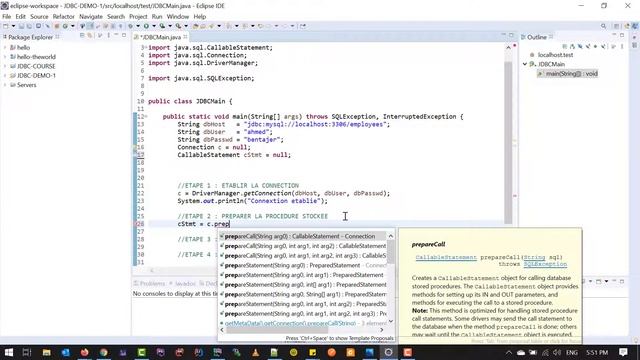Open File Explorer from the taskbar
The width and height of the screenshot is (640, 360).
[47, 352]
